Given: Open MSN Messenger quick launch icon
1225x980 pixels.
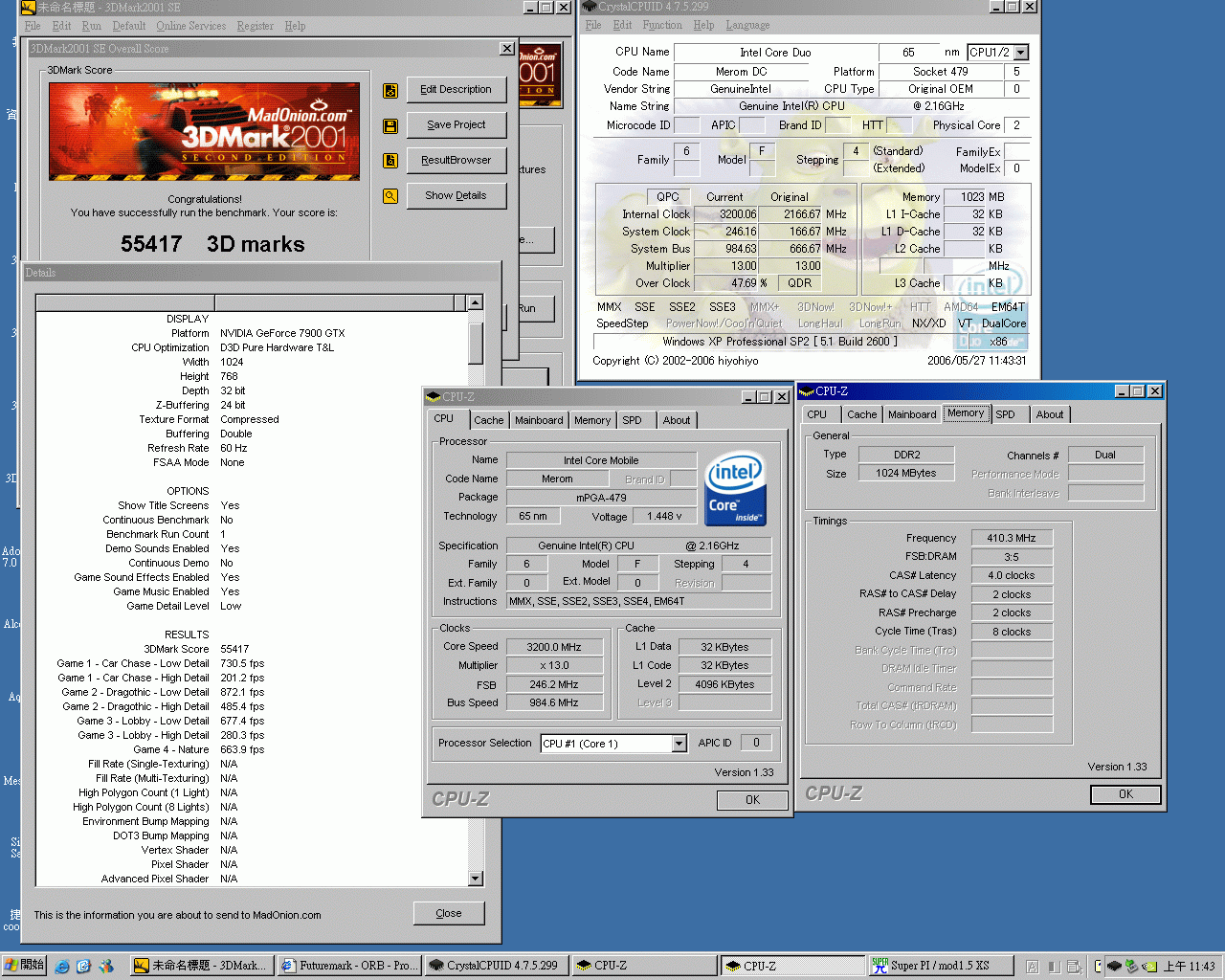Looking at the screenshot, I should pyautogui.click(x=106, y=967).
